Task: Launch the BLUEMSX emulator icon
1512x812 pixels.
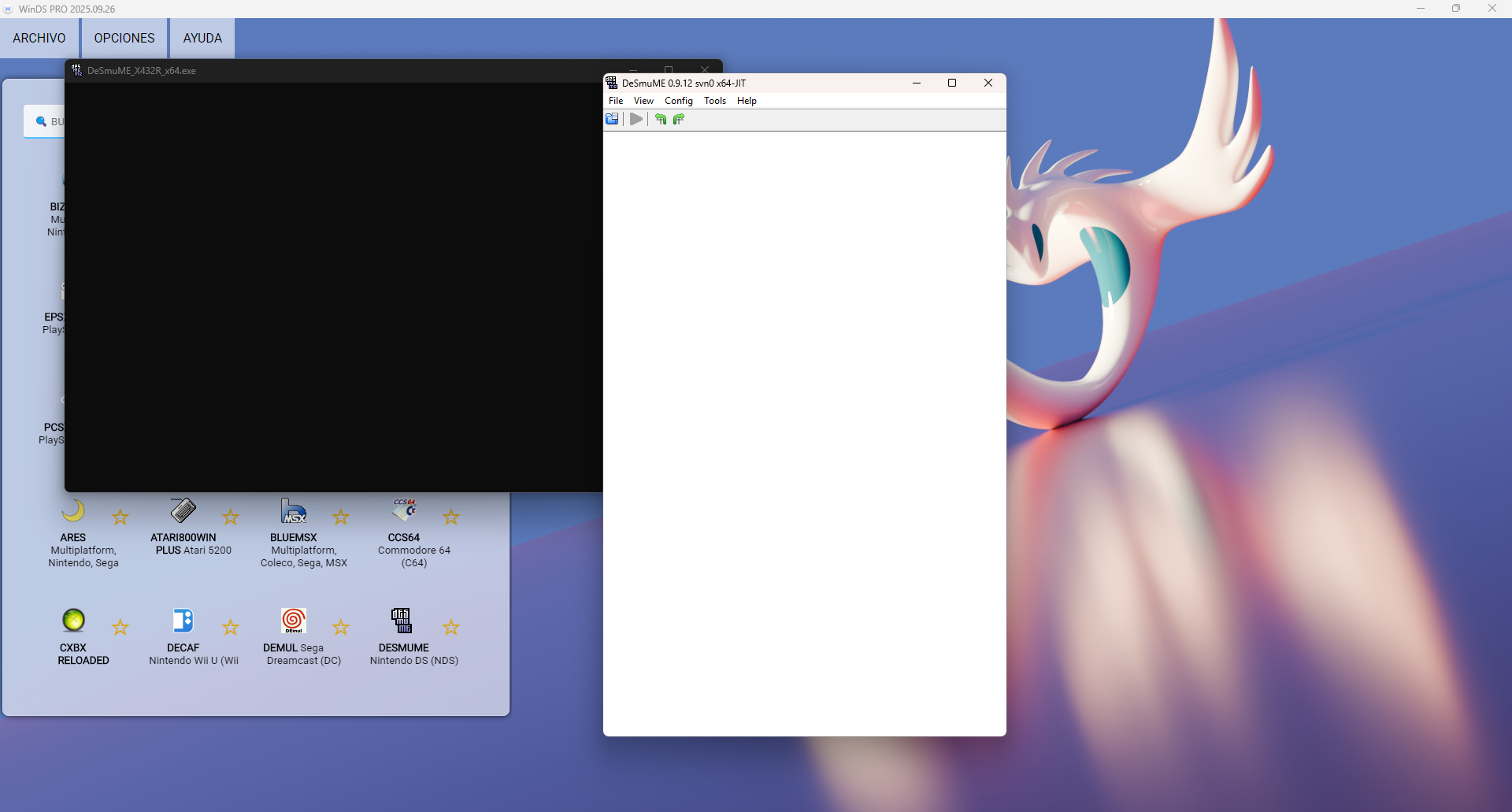Action: [x=294, y=511]
